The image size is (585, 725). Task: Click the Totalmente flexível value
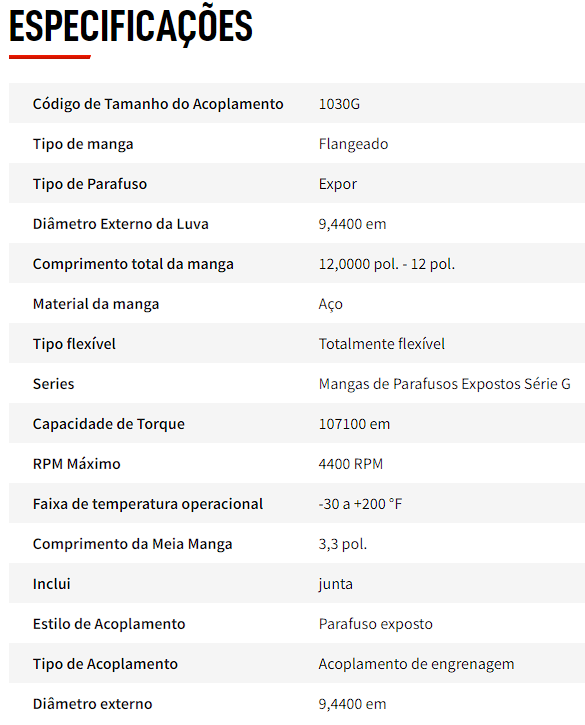(x=382, y=344)
